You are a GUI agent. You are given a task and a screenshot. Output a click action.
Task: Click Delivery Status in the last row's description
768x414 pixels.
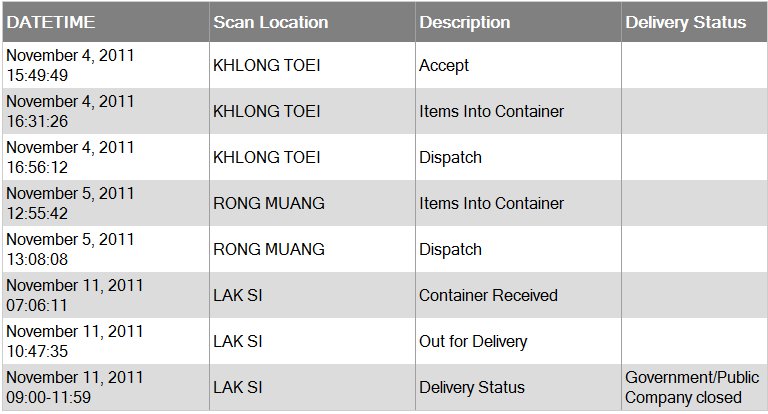click(472, 388)
